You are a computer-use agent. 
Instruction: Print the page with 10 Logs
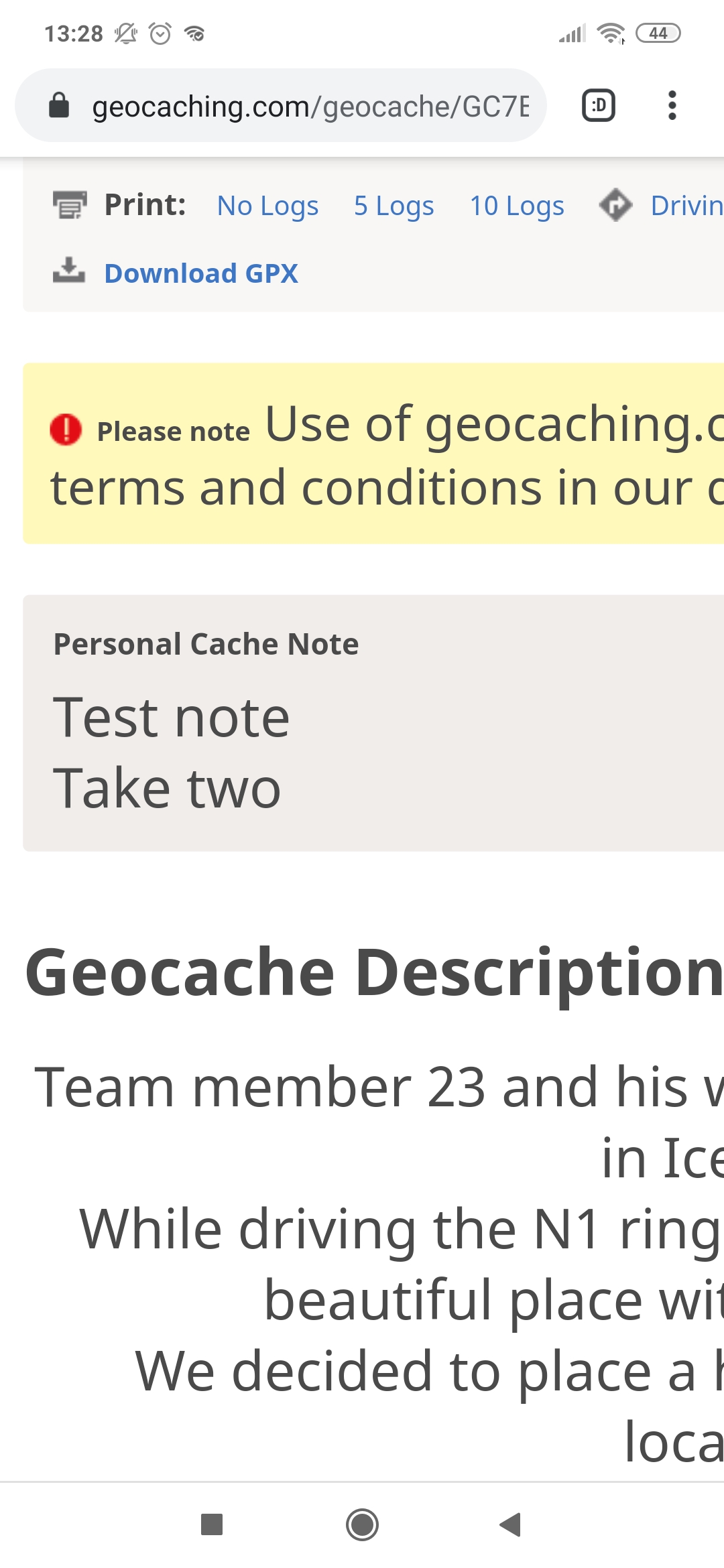click(x=516, y=206)
